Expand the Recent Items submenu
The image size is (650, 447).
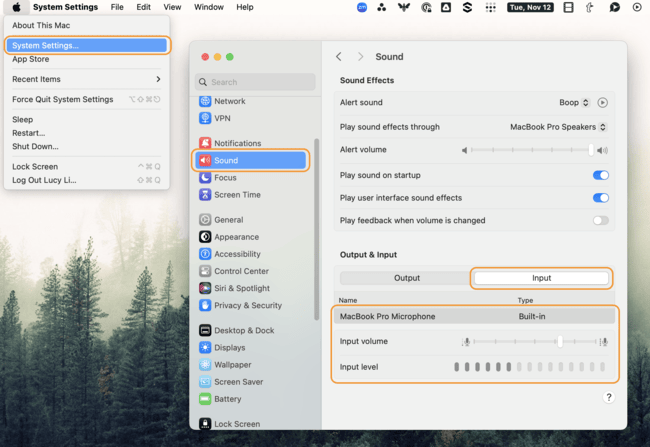click(x=86, y=79)
